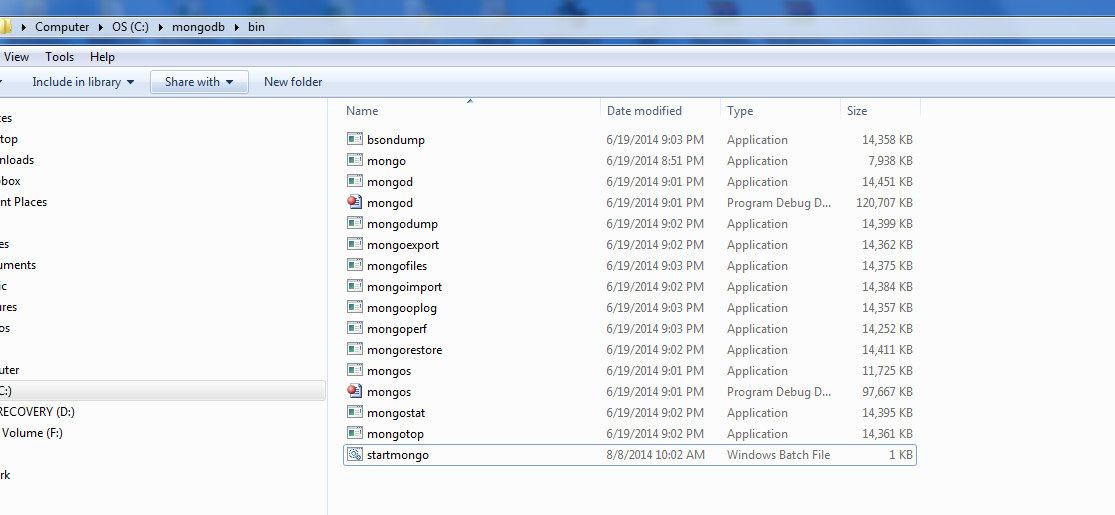Click the mongostat application icon
The image size is (1115, 515).
tap(355, 412)
